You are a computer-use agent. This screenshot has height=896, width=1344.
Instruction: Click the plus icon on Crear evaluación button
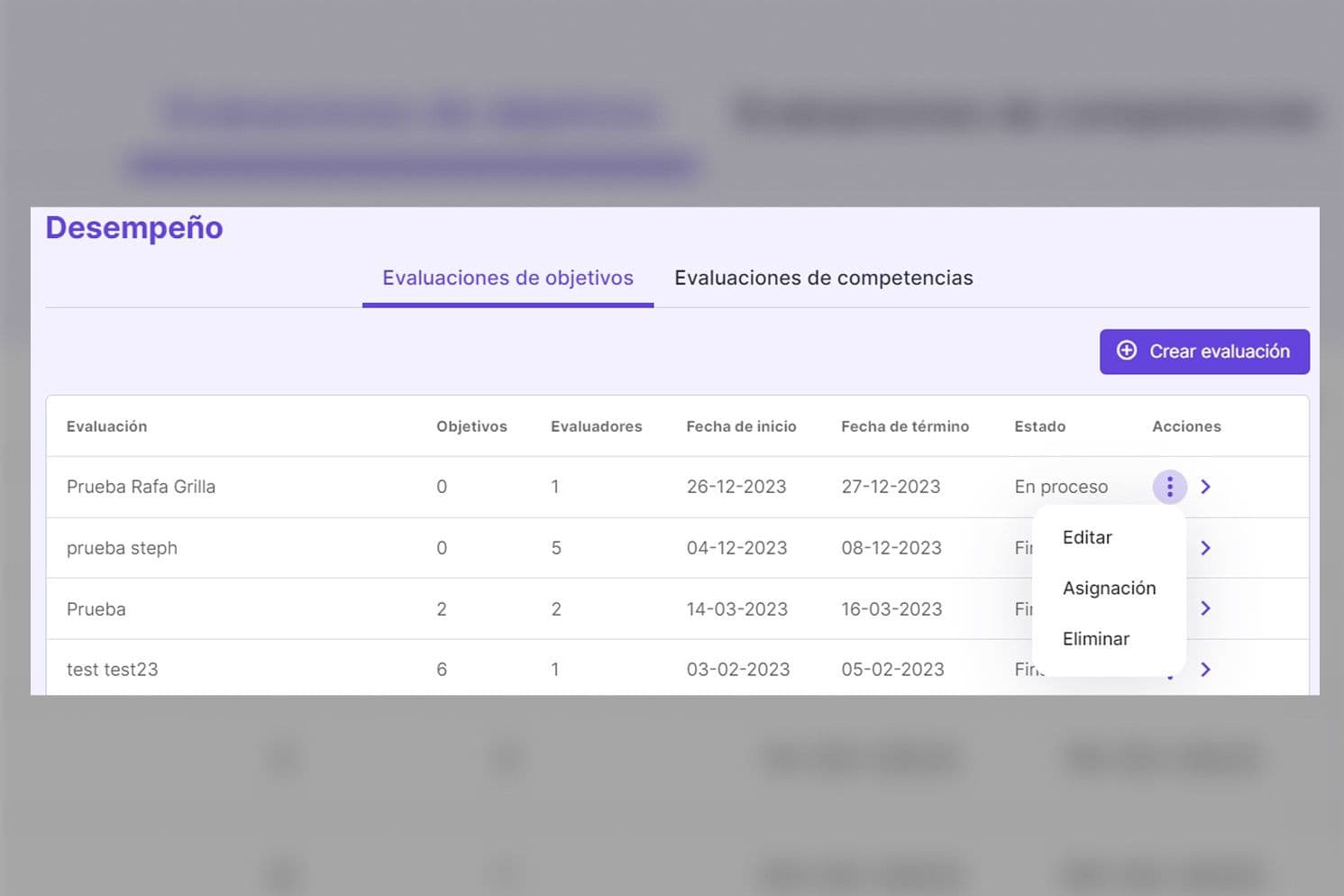tap(1127, 352)
